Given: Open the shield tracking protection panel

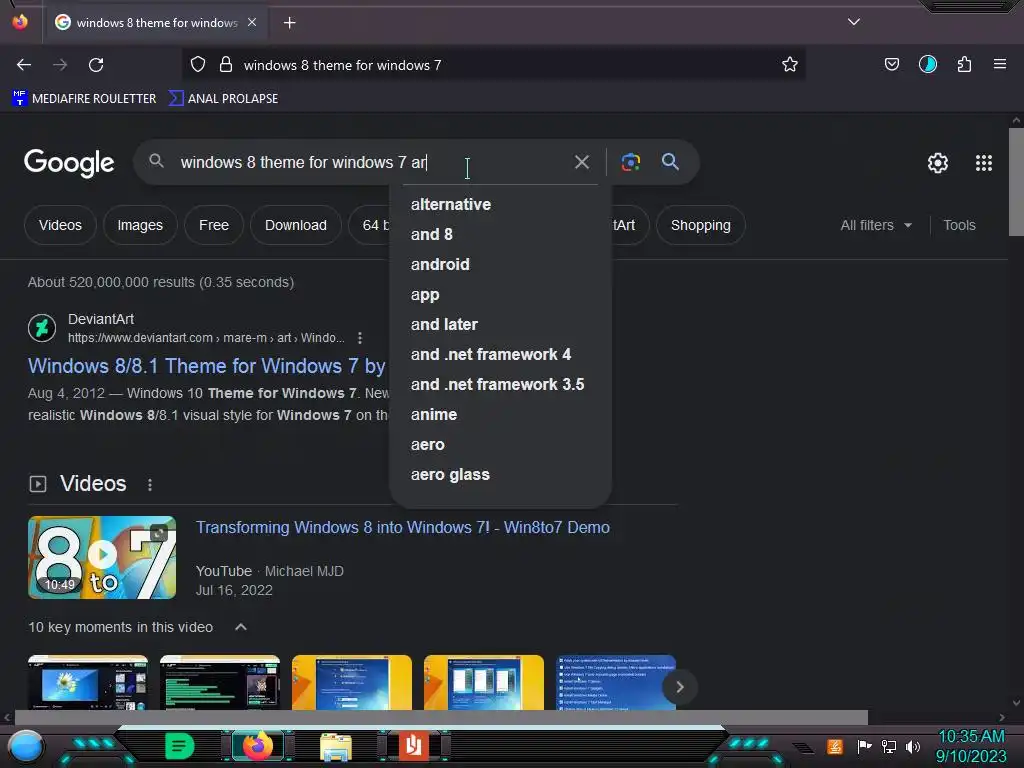Looking at the screenshot, I should click(x=198, y=65).
